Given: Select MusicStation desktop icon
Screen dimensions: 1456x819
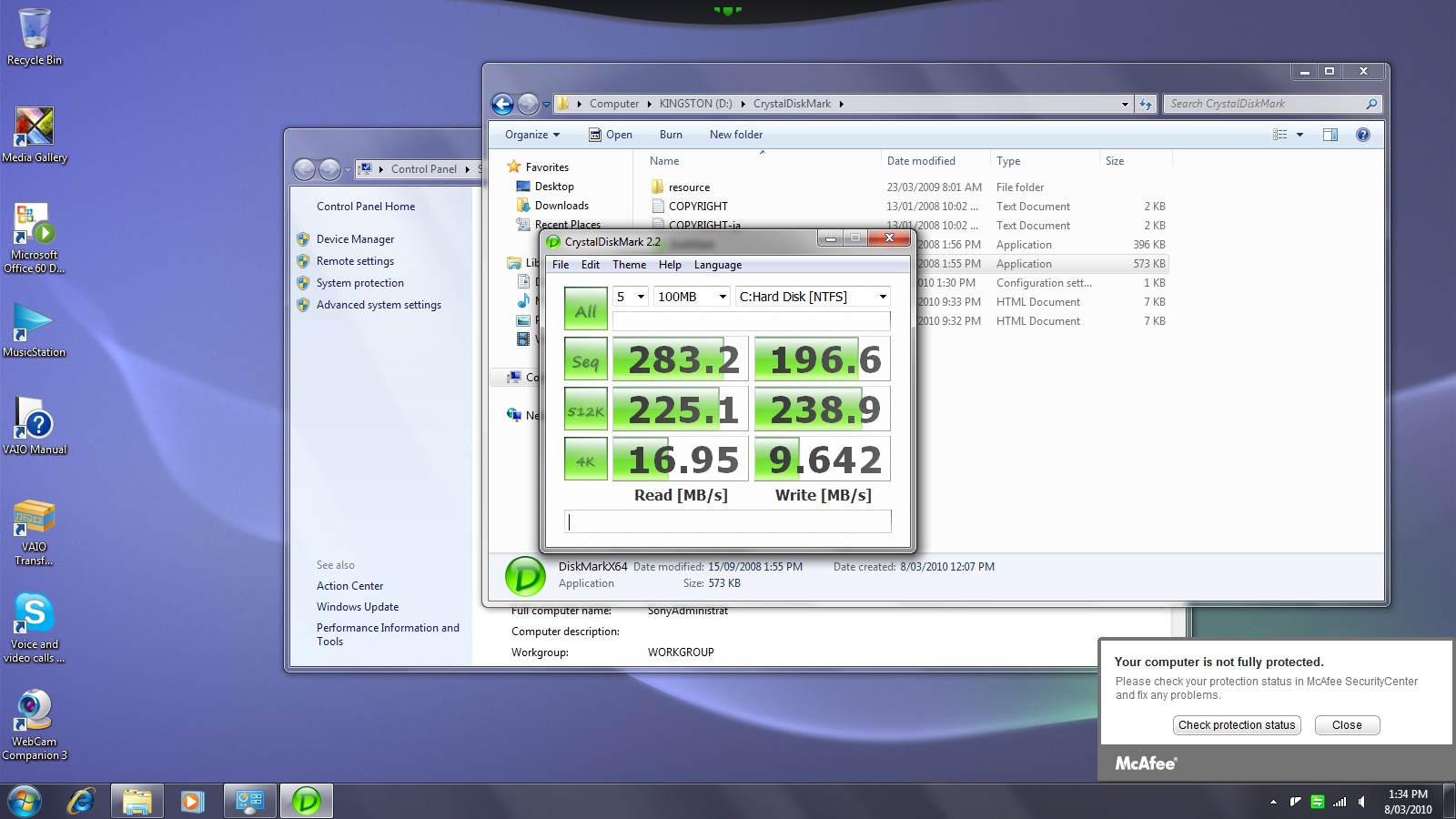Looking at the screenshot, I should tap(35, 329).
